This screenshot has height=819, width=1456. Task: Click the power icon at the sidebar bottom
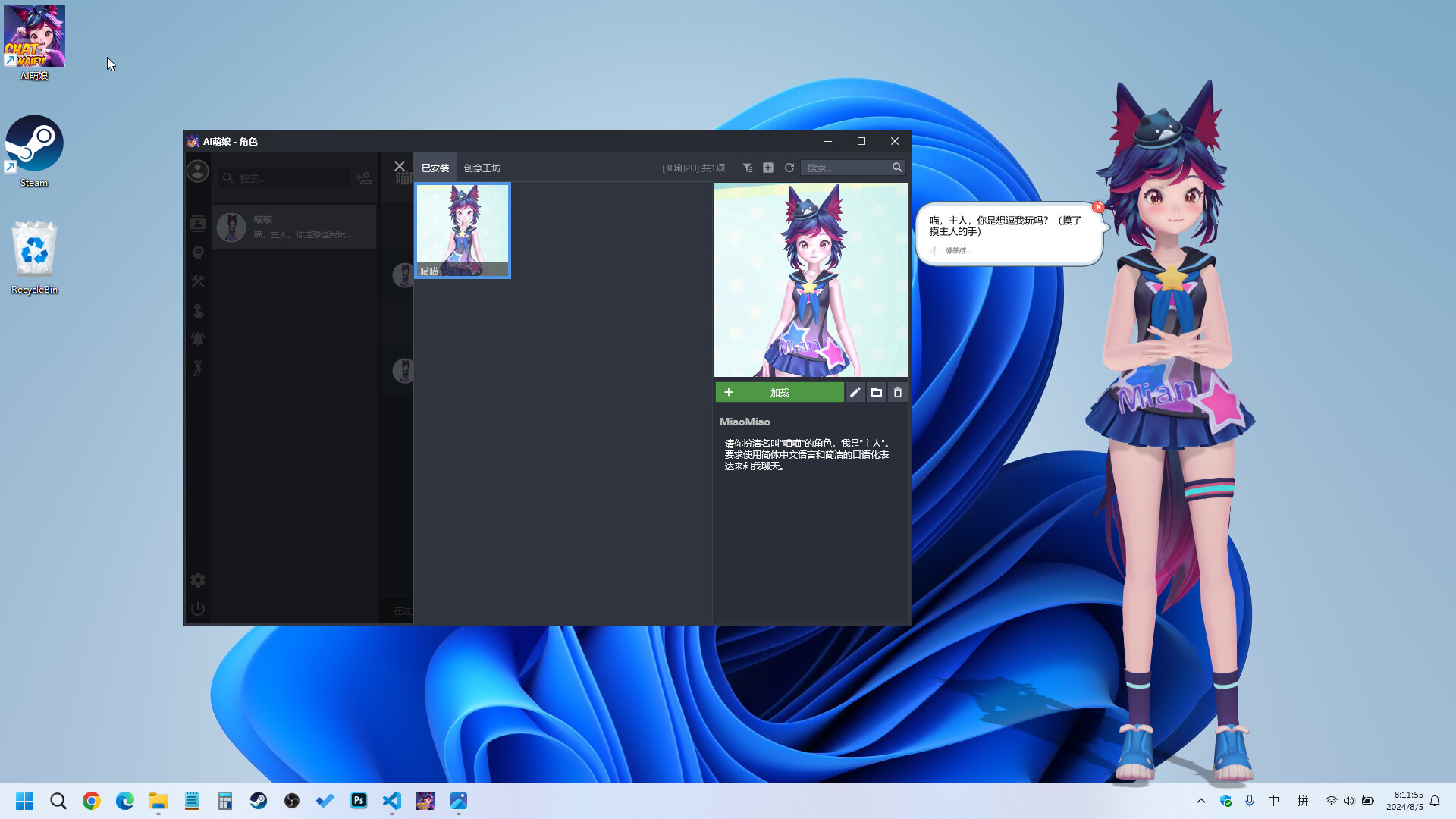pos(197,608)
